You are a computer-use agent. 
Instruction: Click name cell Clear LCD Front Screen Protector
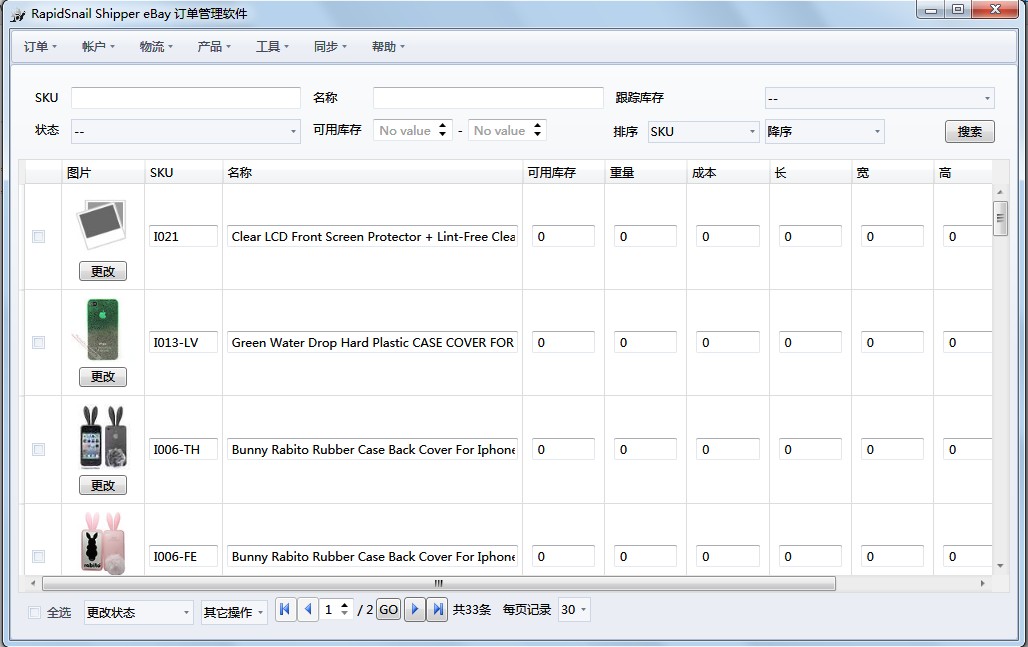point(372,237)
